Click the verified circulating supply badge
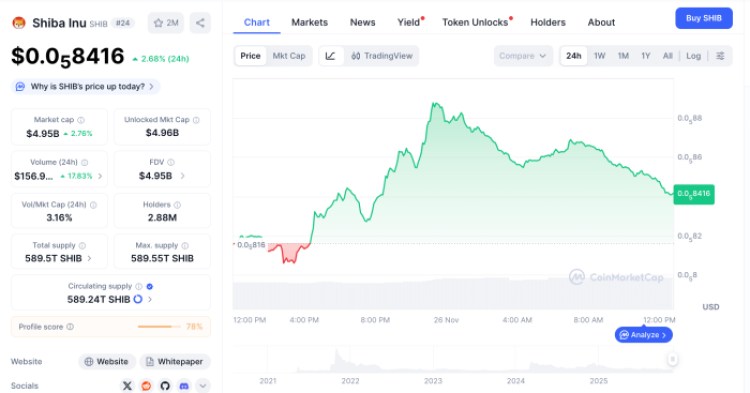This screenshot has height=393, width=750. click(x=150, y=286)
